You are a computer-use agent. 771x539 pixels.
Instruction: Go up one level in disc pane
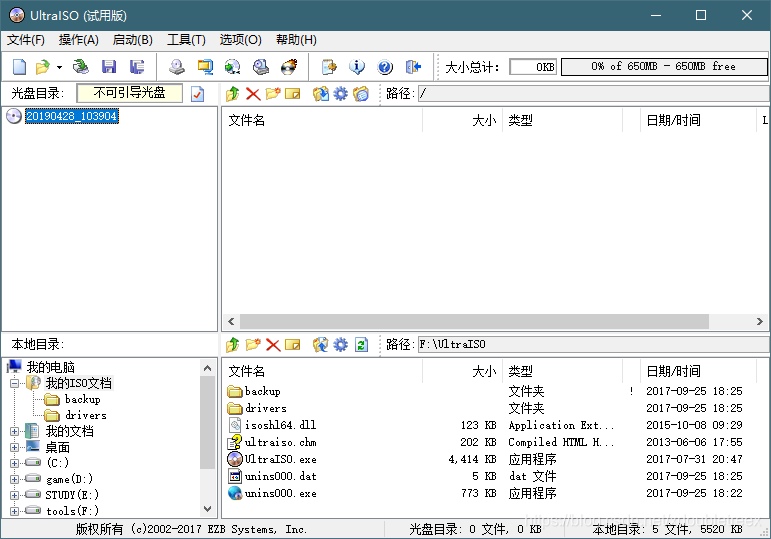[x=233, y=93]
